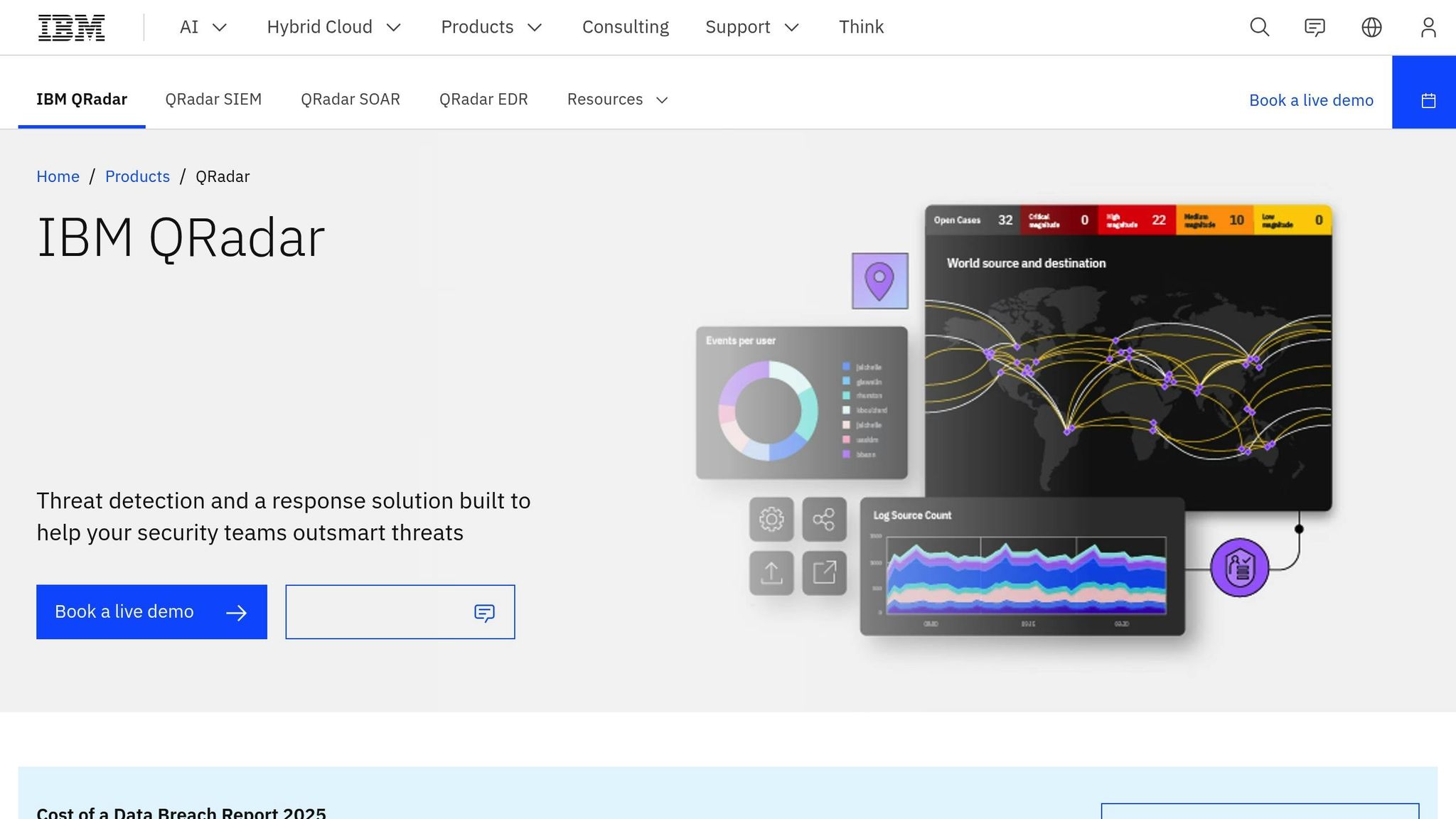Click the chat icon in the outlined button
The width and height of the screenshot is (1456, 819).
click(x=484, y=612)
